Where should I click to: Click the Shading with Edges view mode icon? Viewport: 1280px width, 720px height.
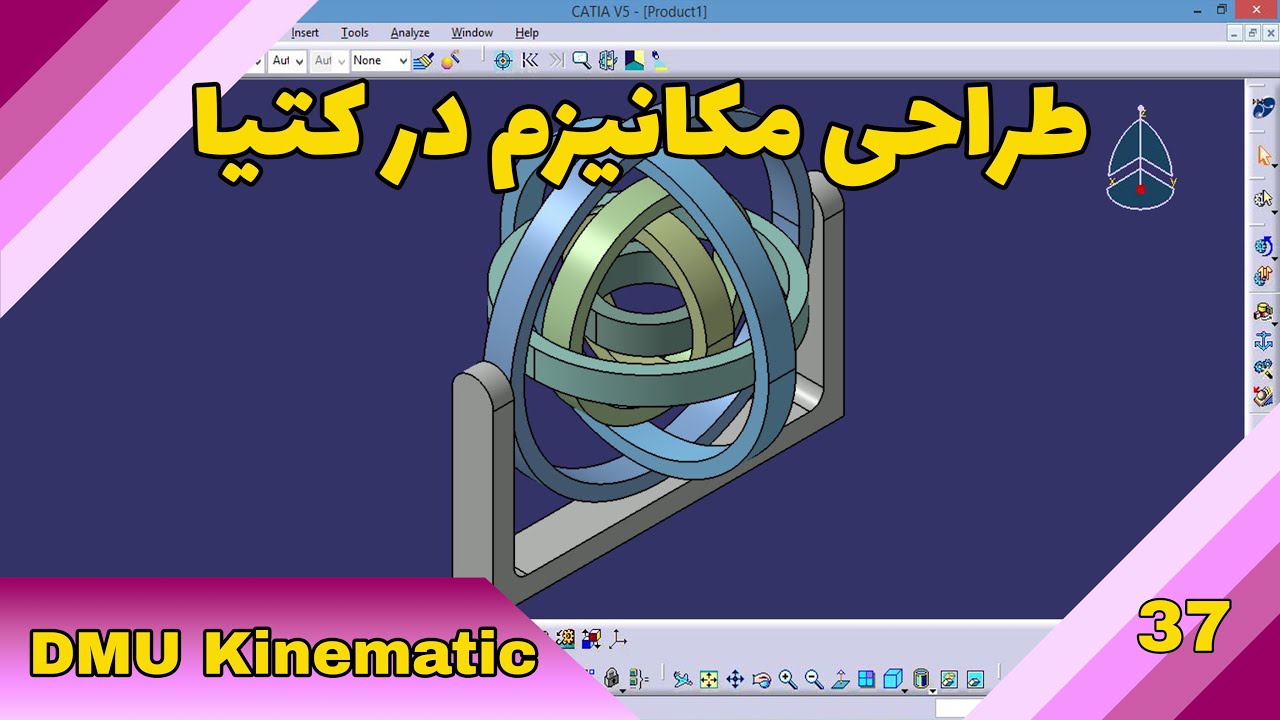921,679
